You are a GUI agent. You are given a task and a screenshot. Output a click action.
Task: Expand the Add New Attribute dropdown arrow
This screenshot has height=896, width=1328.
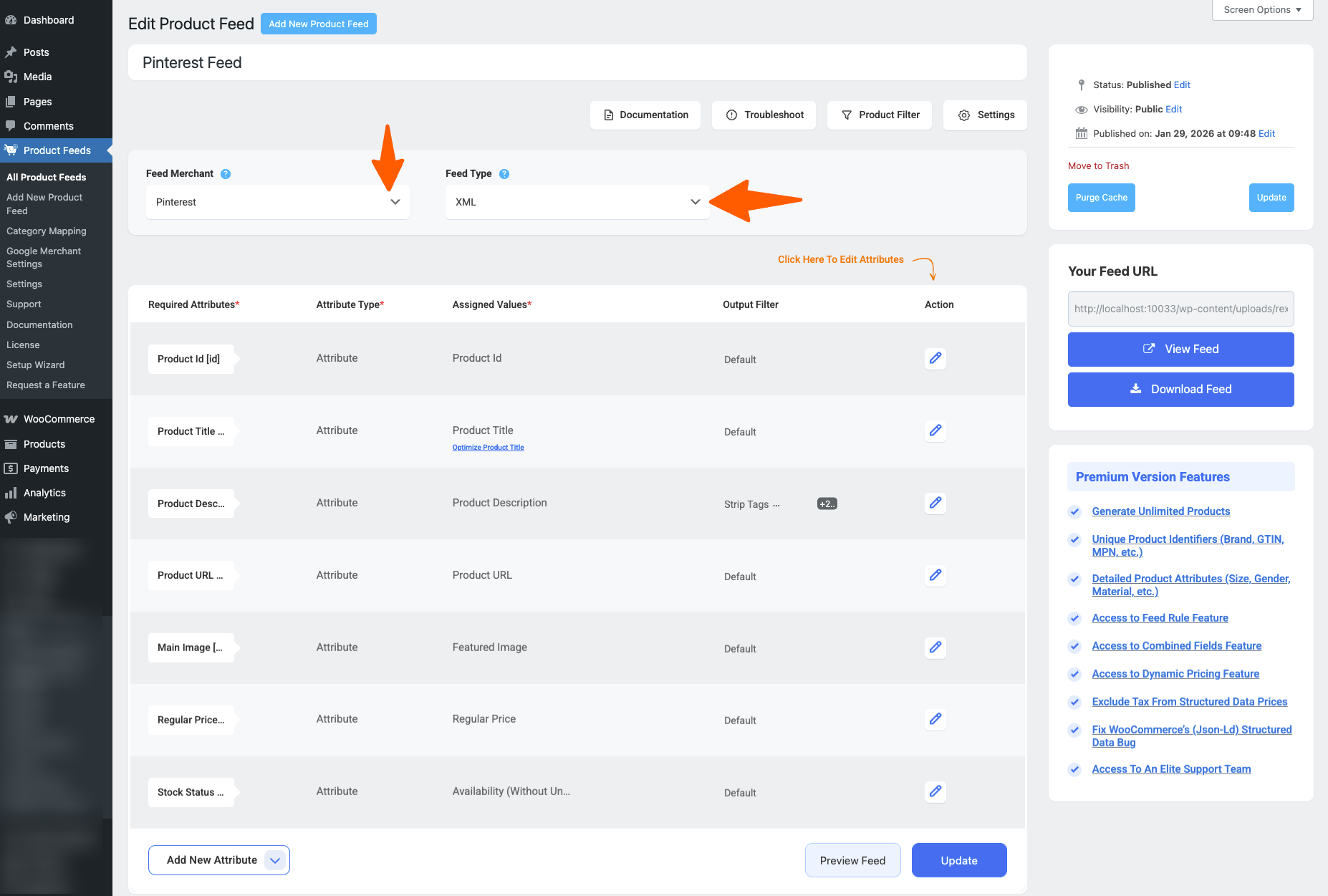point(275,860)
